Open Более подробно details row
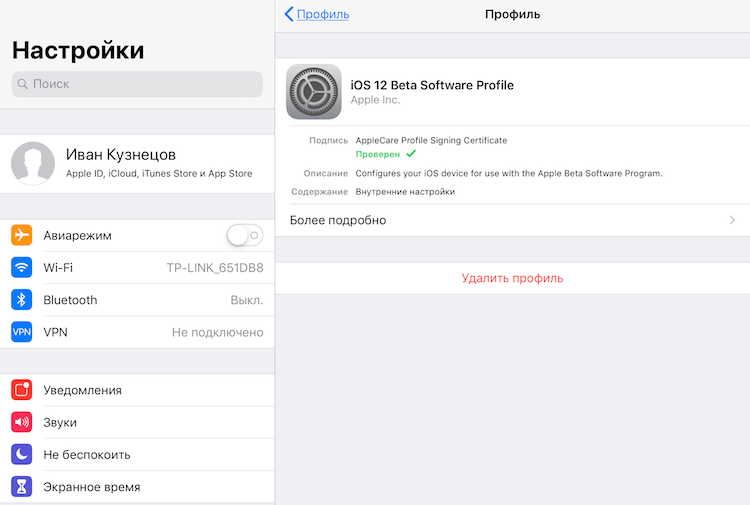 tap(512, 220)
